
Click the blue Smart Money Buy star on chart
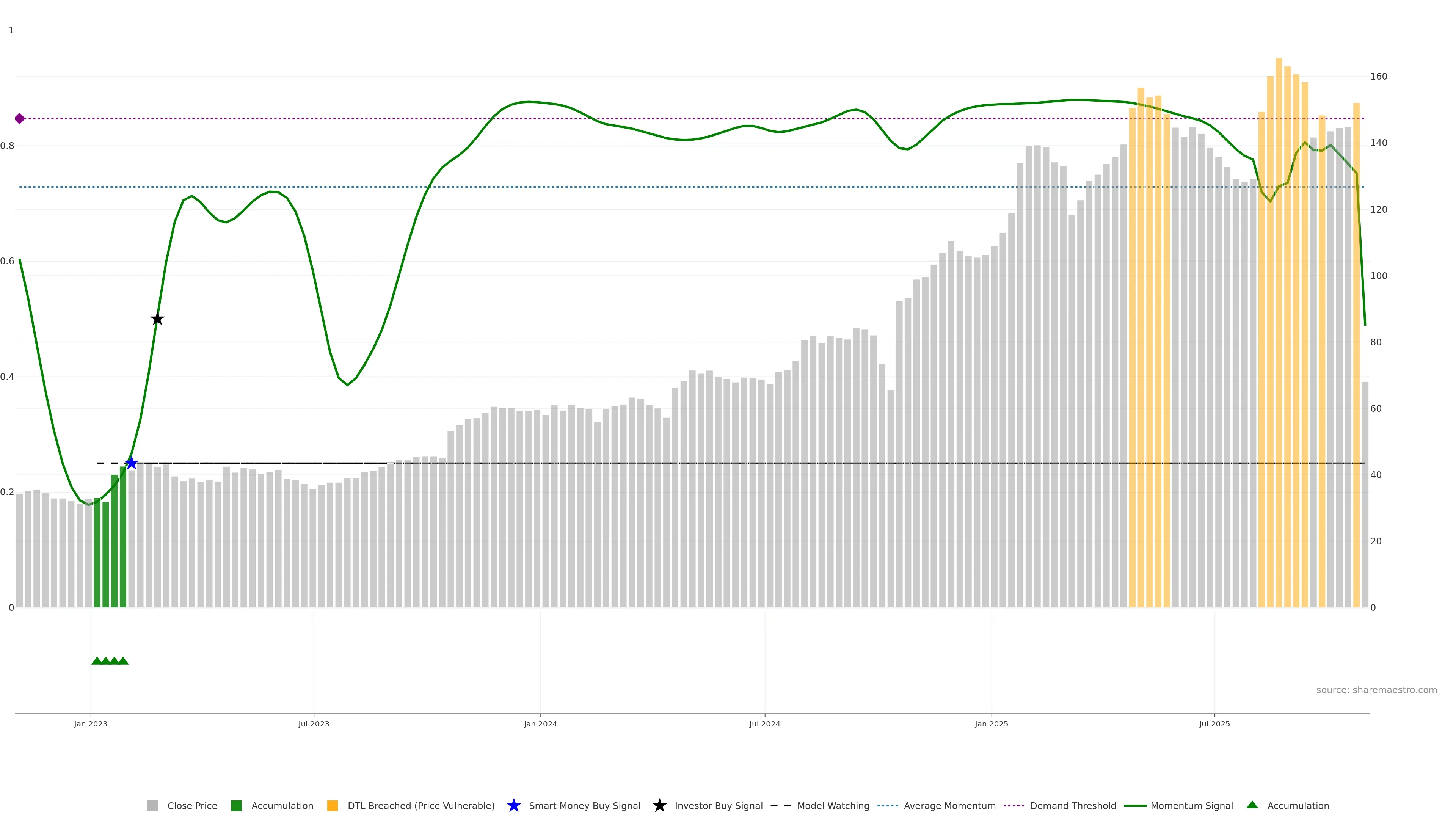[x=131, y=463]
